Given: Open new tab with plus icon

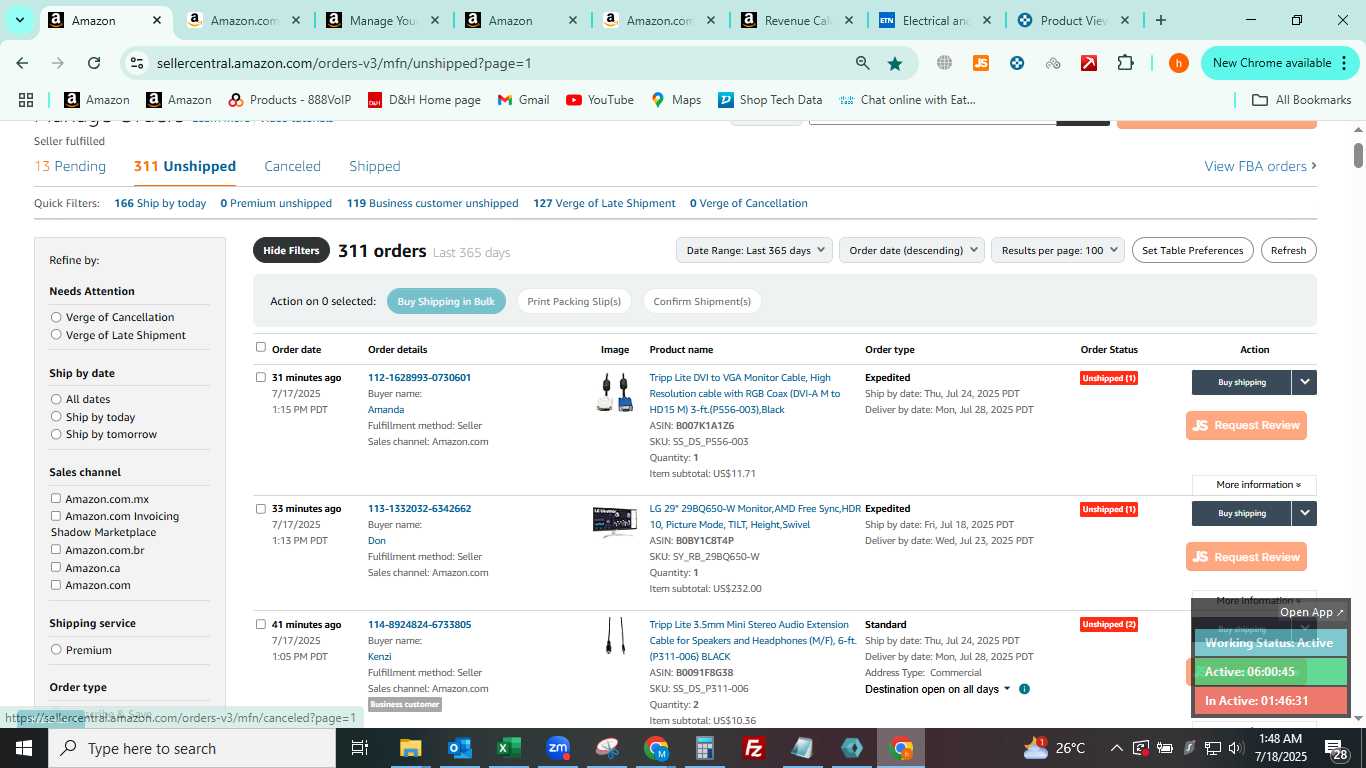Looking at the screenshot, I should coord(1161,20).
